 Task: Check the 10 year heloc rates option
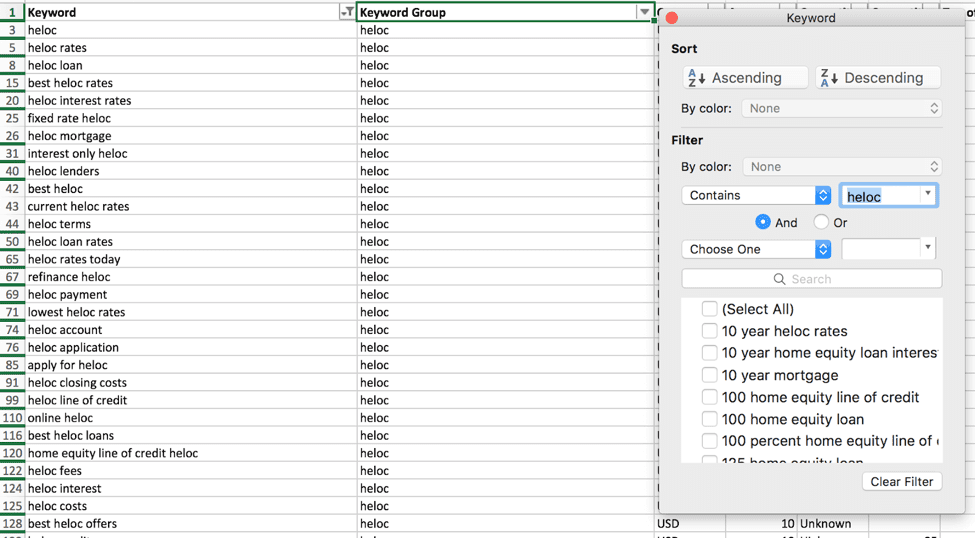tap(709, 331)
